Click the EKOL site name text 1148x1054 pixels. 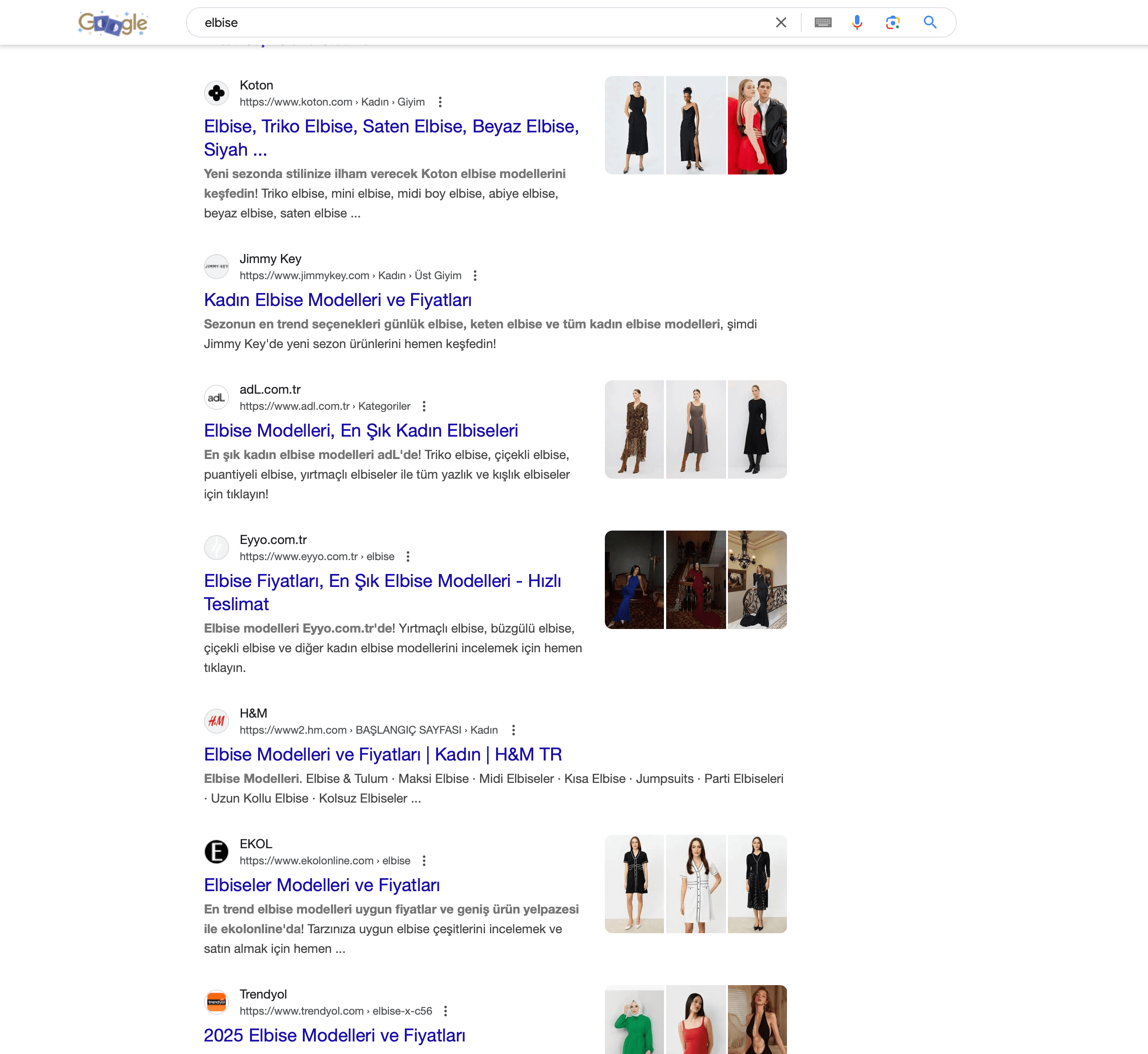point(255,844)
